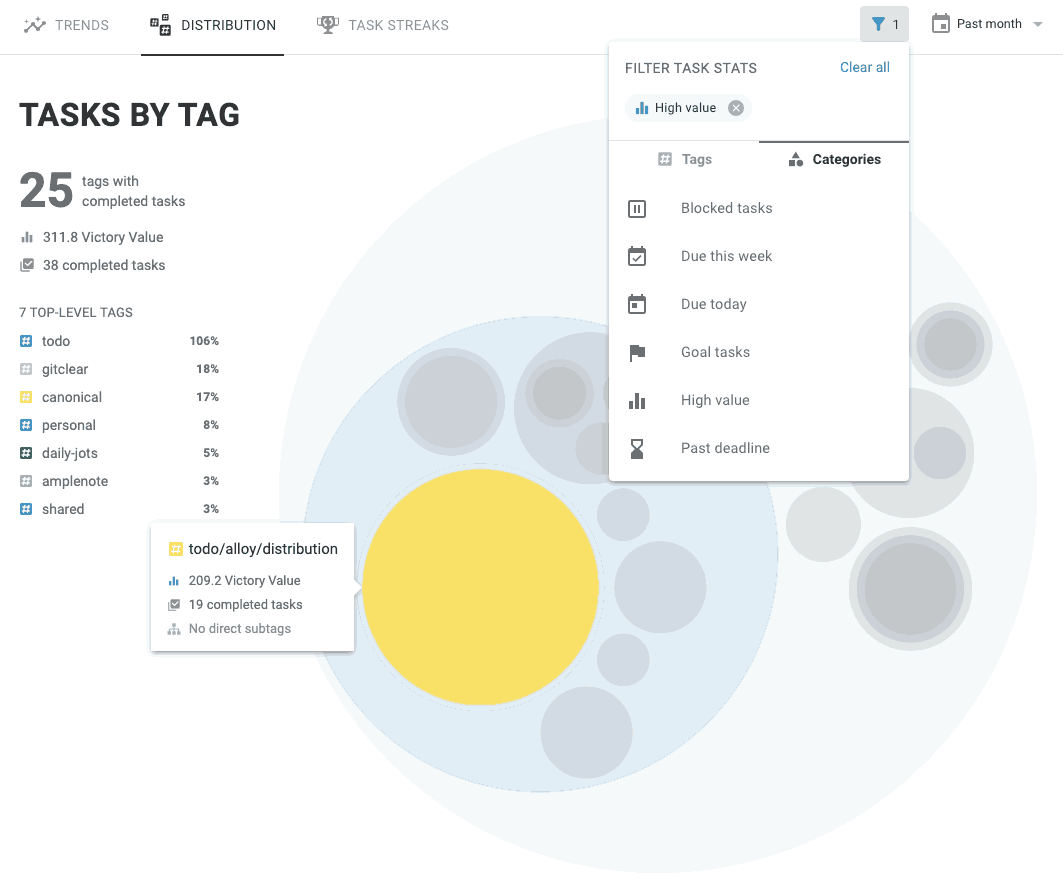Remove the High value filter chip

(736, 108)
